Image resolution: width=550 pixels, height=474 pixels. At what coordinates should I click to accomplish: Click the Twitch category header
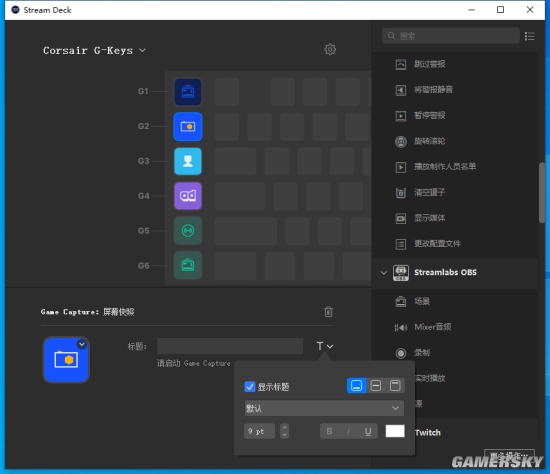tap(427, 433)
